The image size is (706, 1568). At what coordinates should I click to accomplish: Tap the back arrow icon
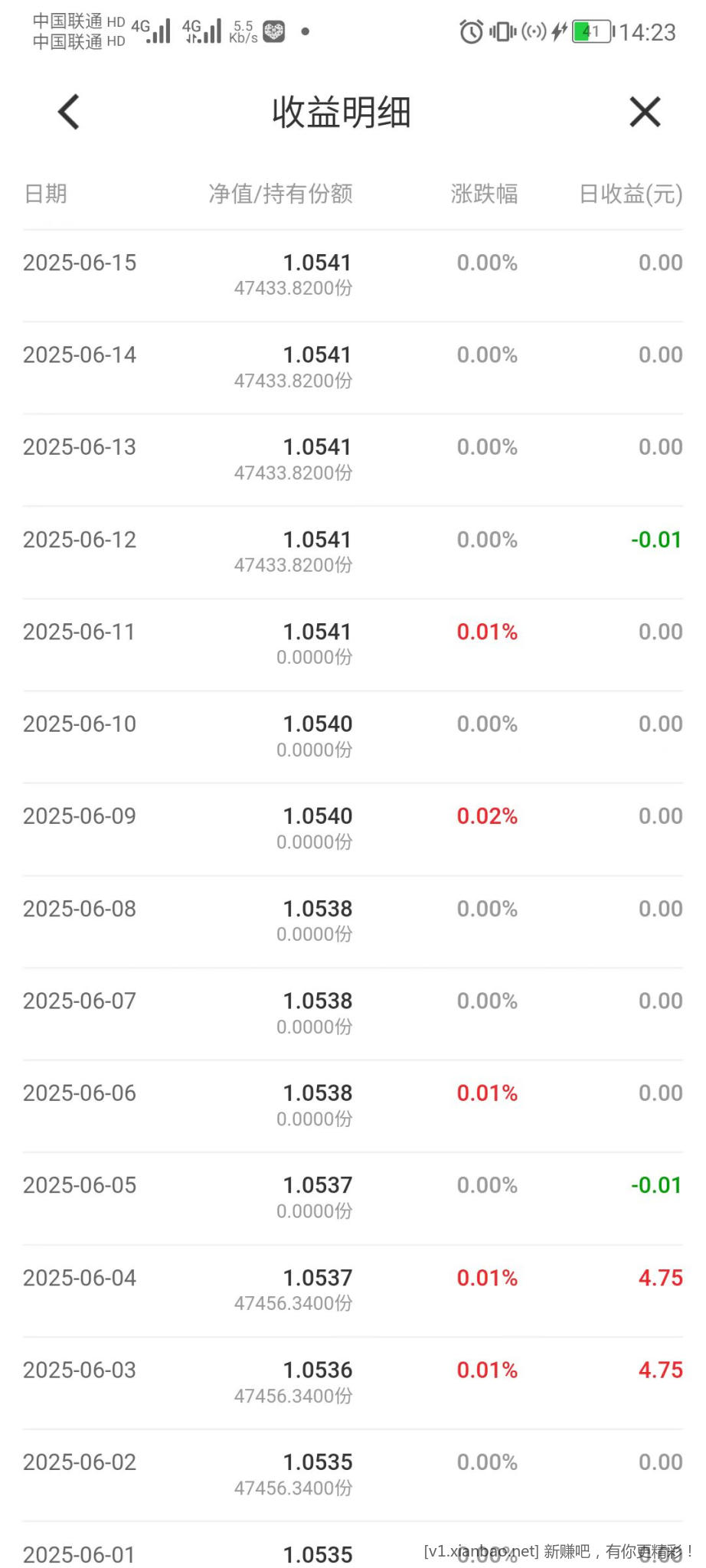[x=69, y=113]
